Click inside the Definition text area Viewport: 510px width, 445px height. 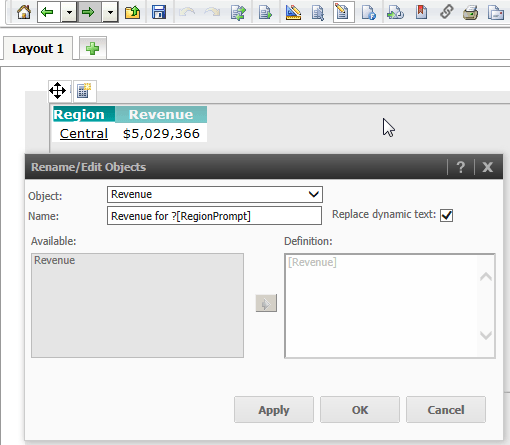(x=389, y=306)
